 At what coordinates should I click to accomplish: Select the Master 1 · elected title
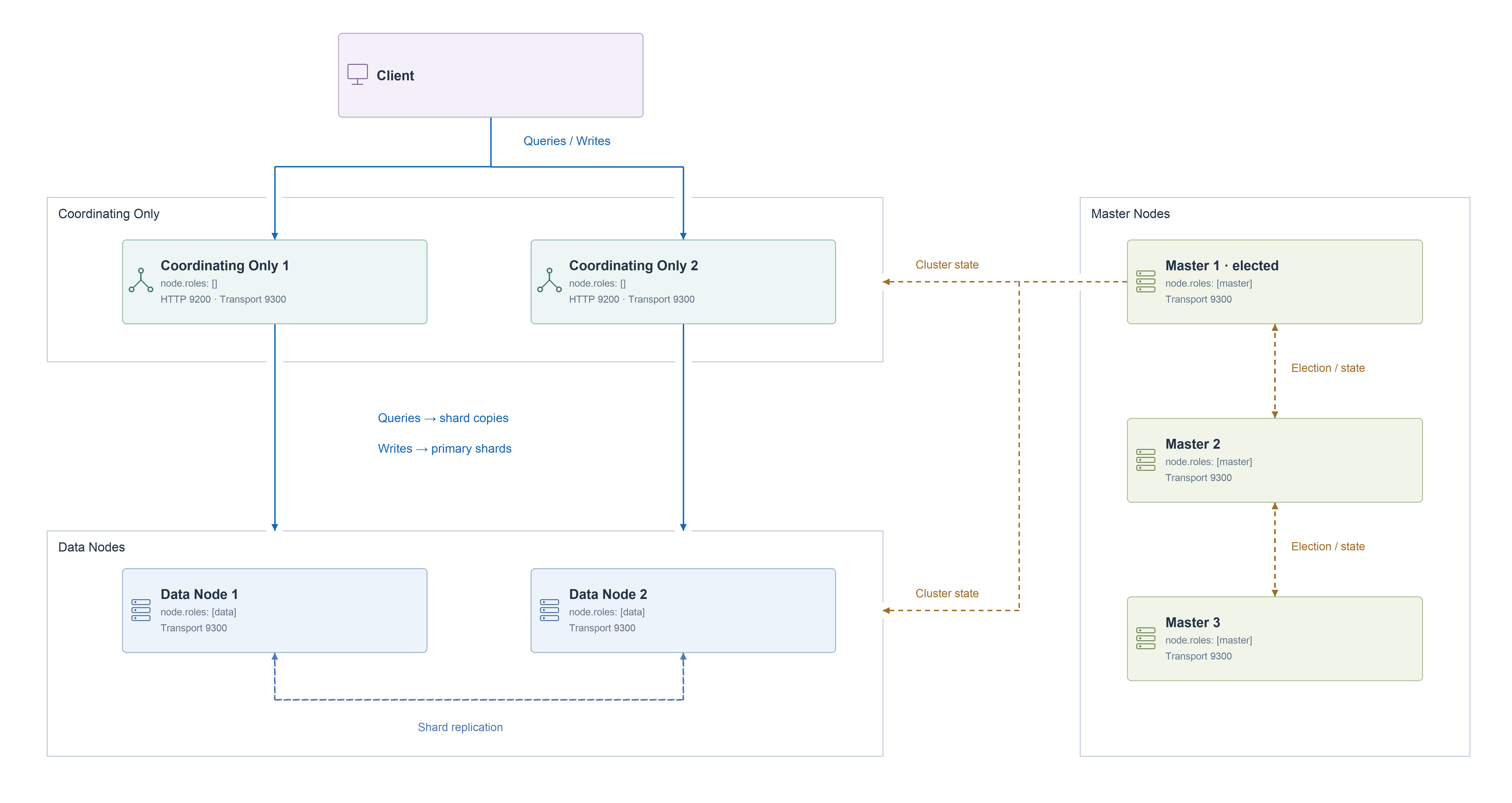pos(1222,266)
